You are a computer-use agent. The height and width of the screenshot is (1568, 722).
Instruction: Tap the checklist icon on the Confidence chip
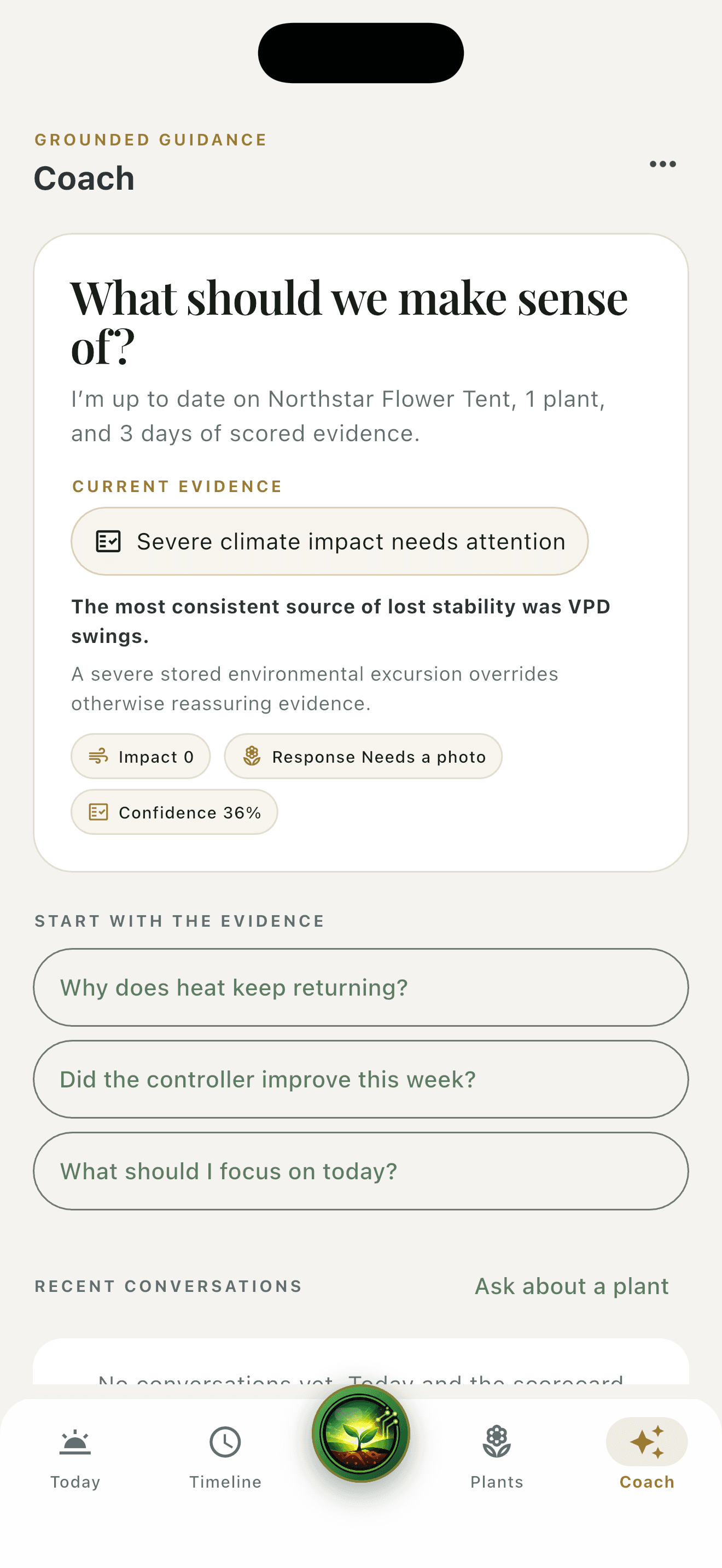pos(98,812)
